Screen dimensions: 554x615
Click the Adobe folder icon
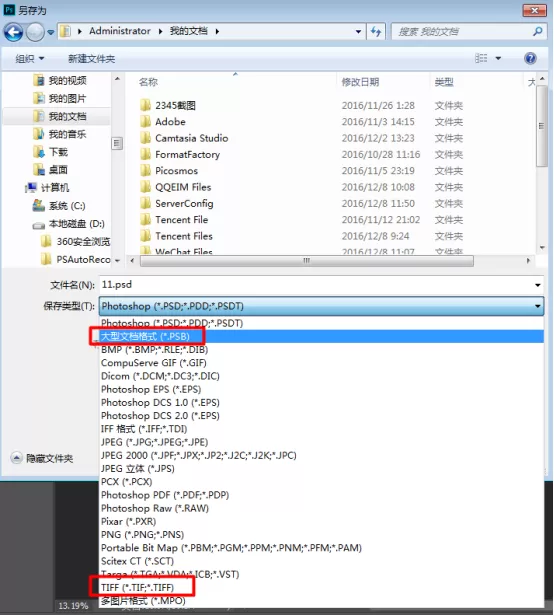tap(146, 122)
